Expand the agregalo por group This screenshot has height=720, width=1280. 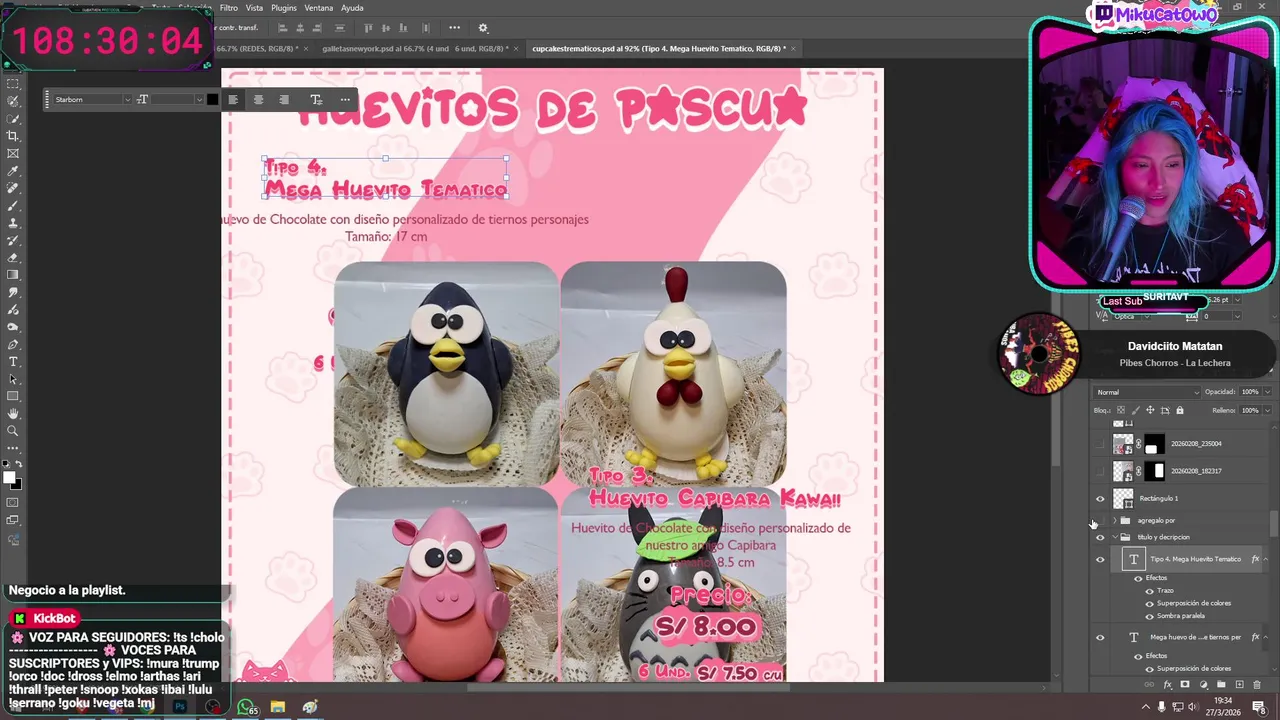tap(1115, 520)
